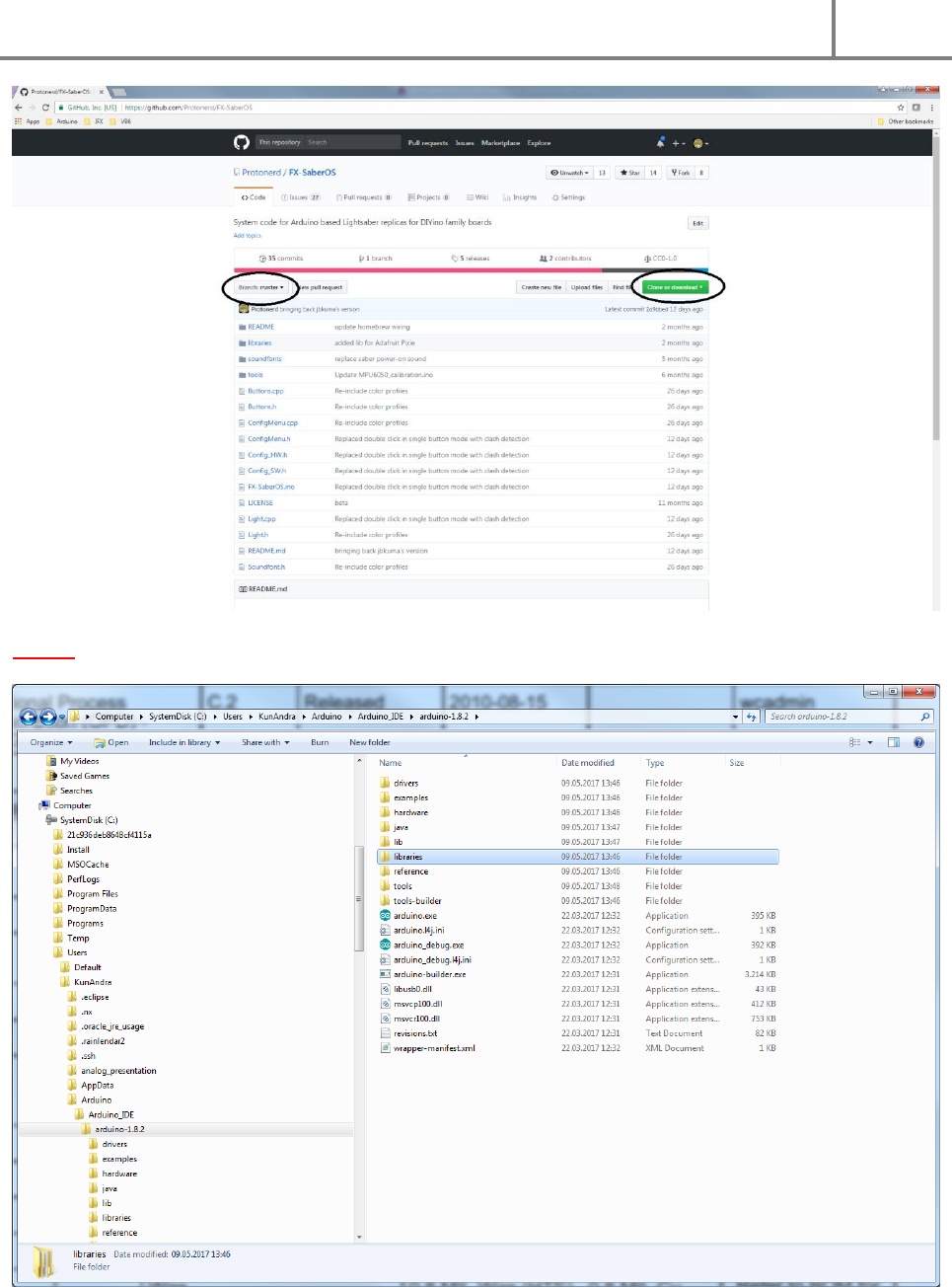Open the Organize menu in Explorer

[x=51, y=742]
